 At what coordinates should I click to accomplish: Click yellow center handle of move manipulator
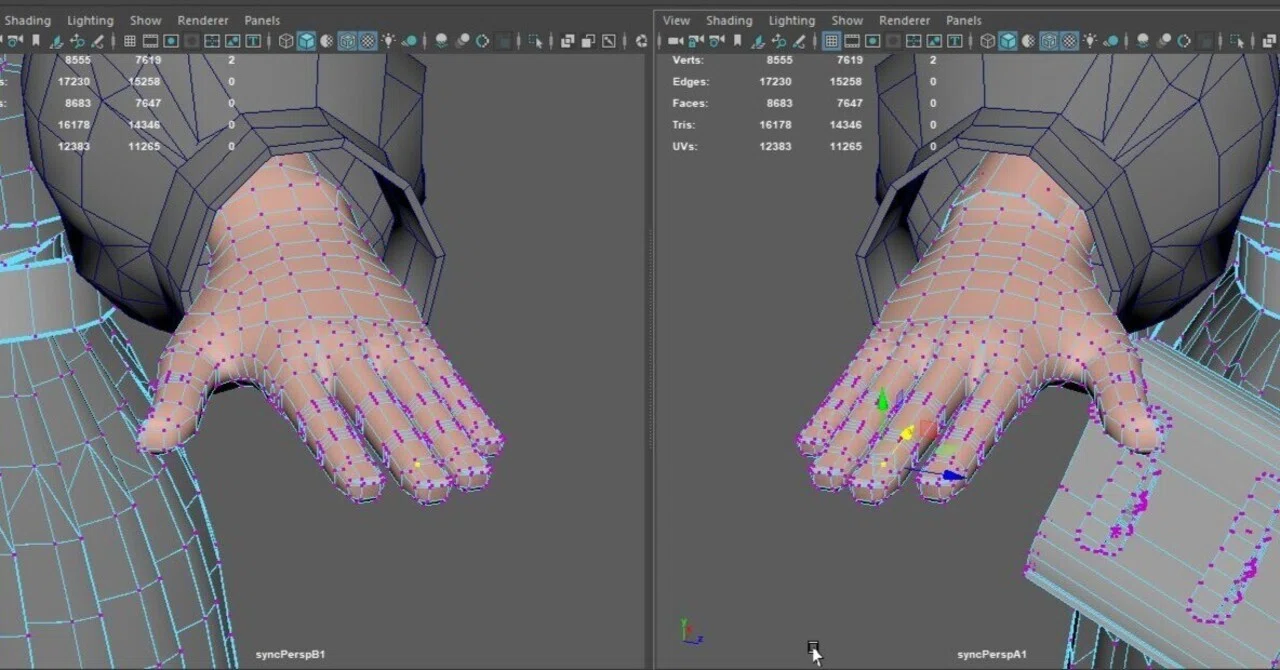pos(907,433)
